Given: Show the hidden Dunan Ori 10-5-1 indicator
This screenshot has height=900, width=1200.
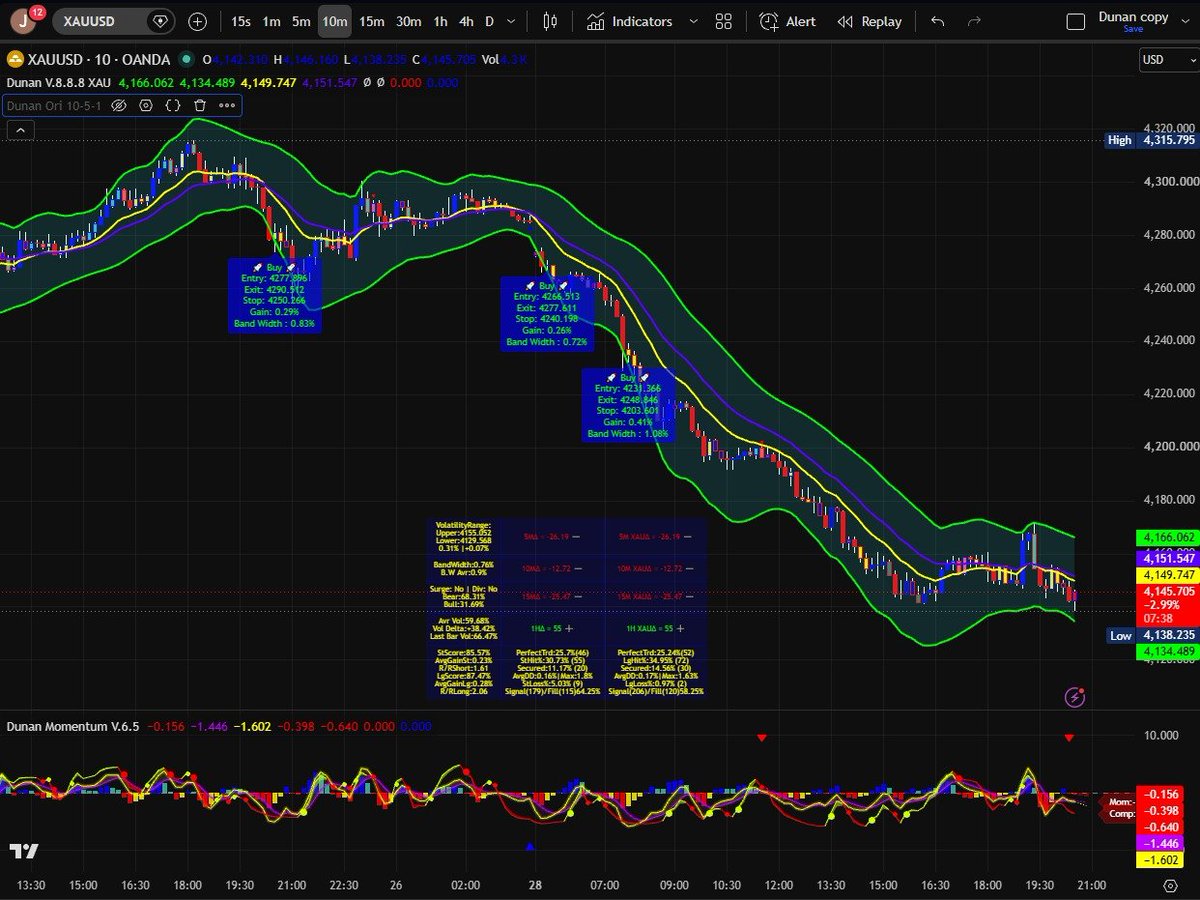Looking at the screenshot, I should point(118,105).
